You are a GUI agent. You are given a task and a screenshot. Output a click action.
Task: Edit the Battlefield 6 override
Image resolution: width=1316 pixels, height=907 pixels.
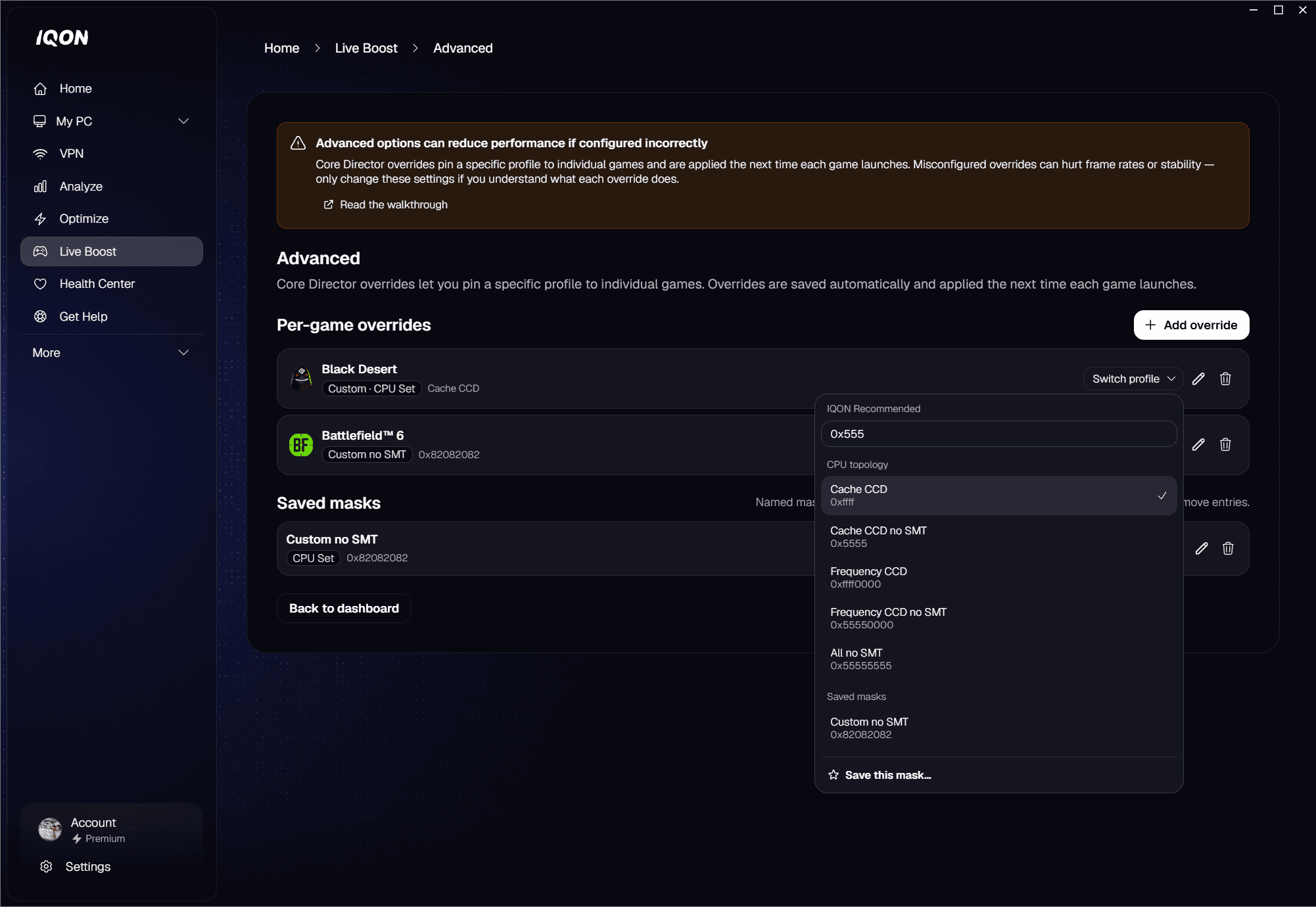point(1198,444)
